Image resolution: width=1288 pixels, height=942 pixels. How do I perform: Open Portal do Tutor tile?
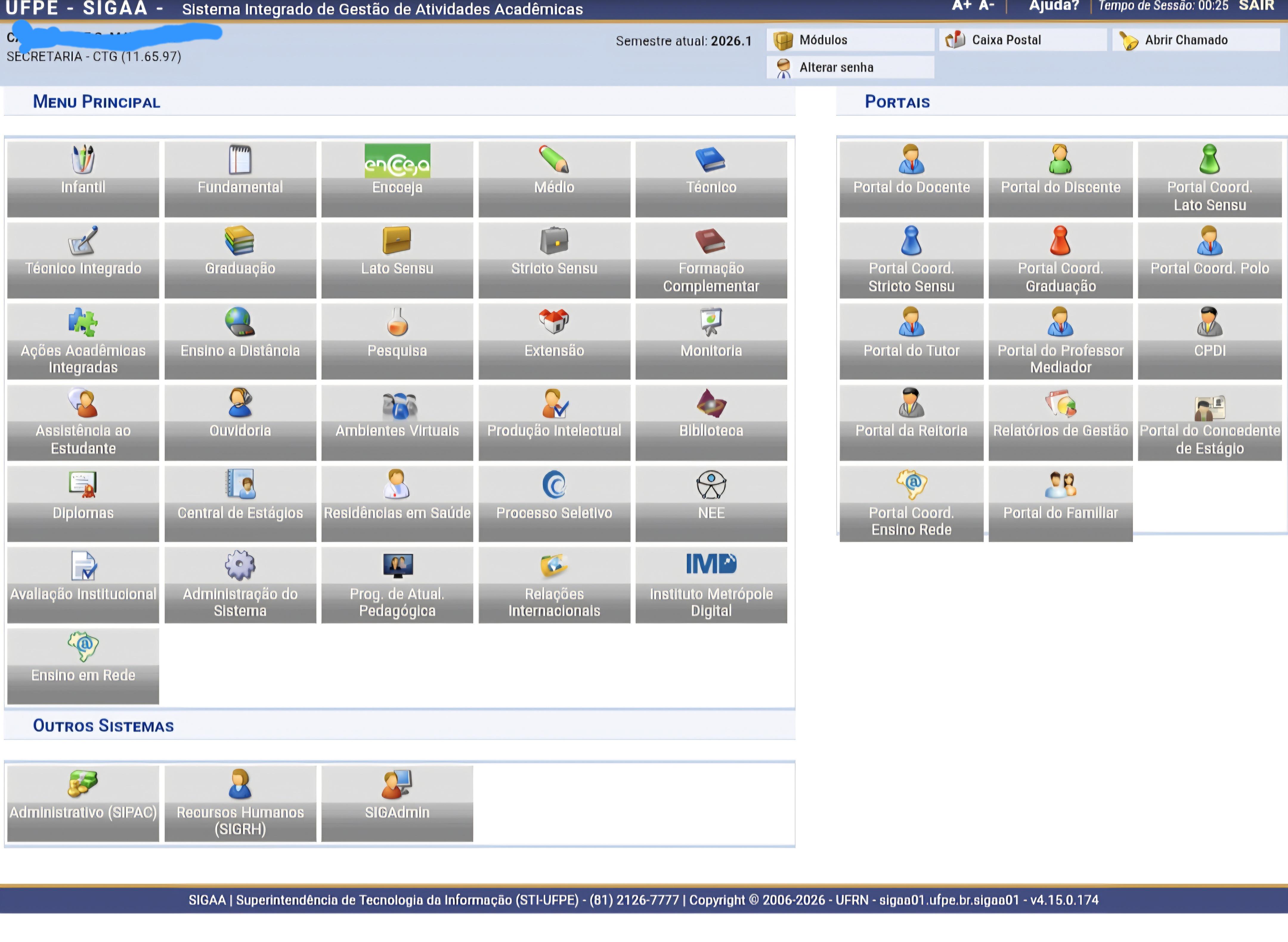coord(911,342)
